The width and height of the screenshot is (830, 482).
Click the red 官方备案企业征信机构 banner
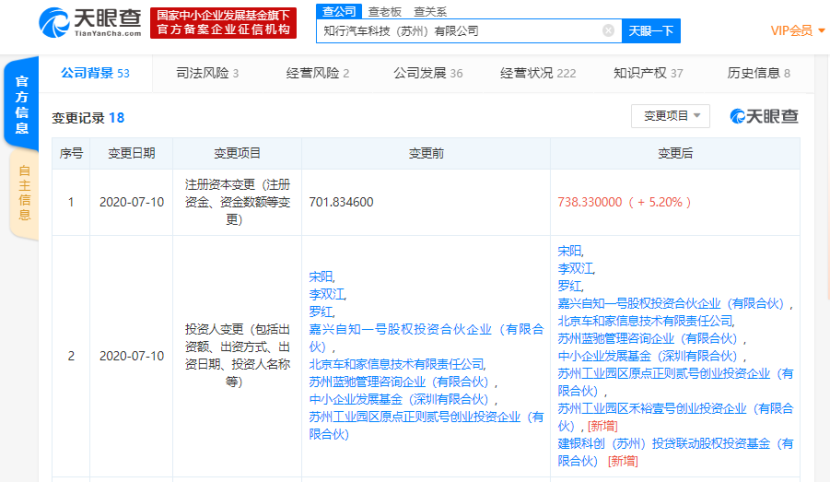click(224, 23)
